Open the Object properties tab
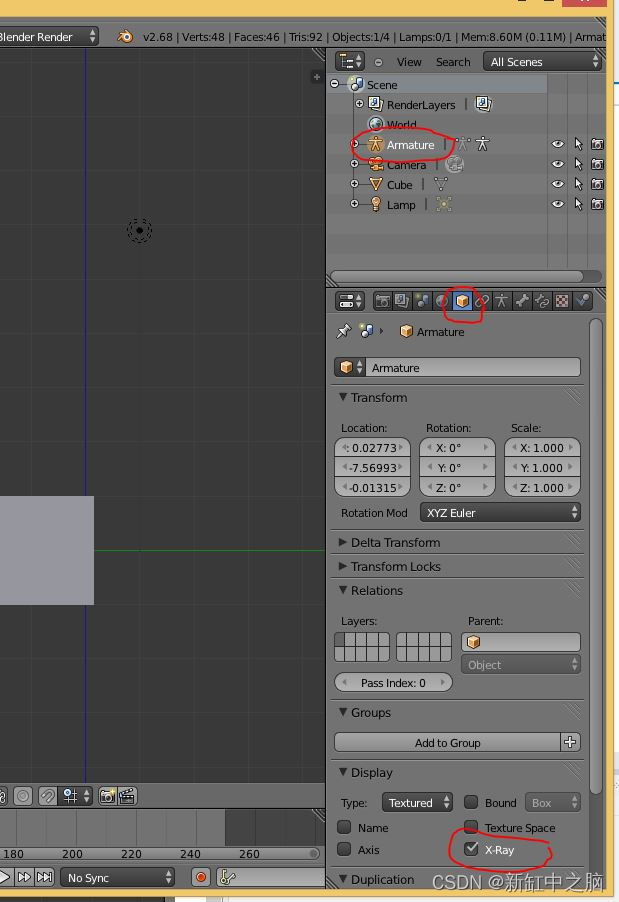Viewport: 619px width, 902px height. [462, 301]
